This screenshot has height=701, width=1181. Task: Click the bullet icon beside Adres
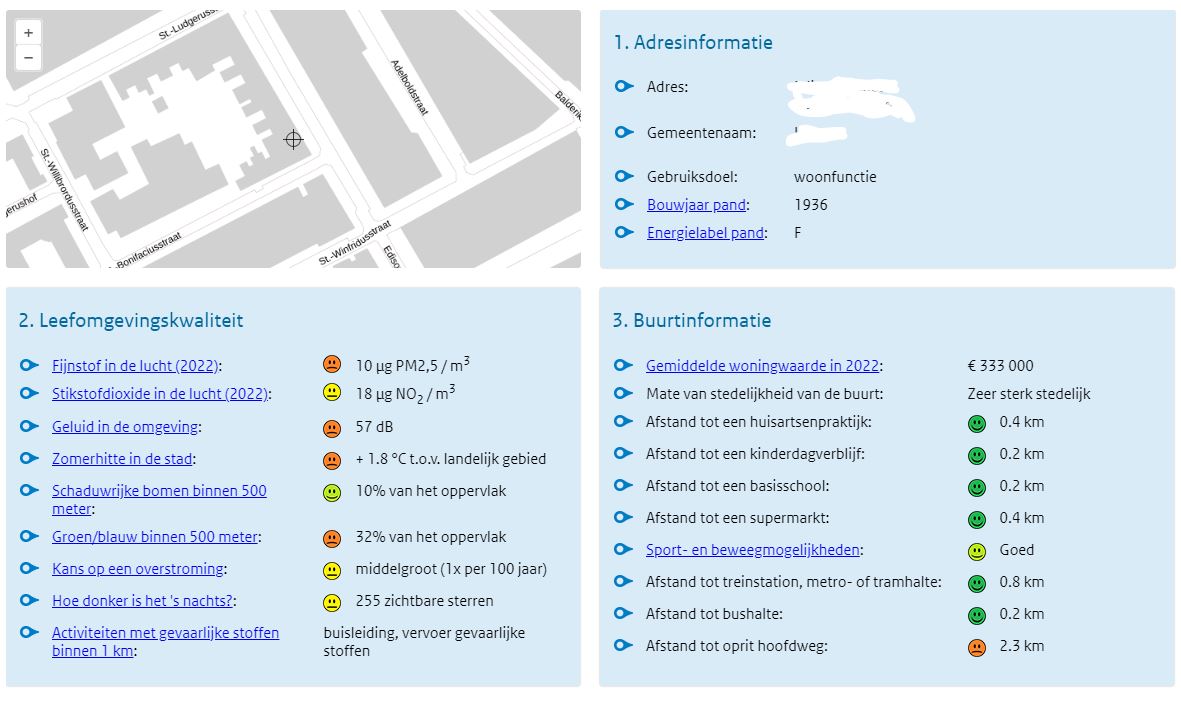point(624,86)
